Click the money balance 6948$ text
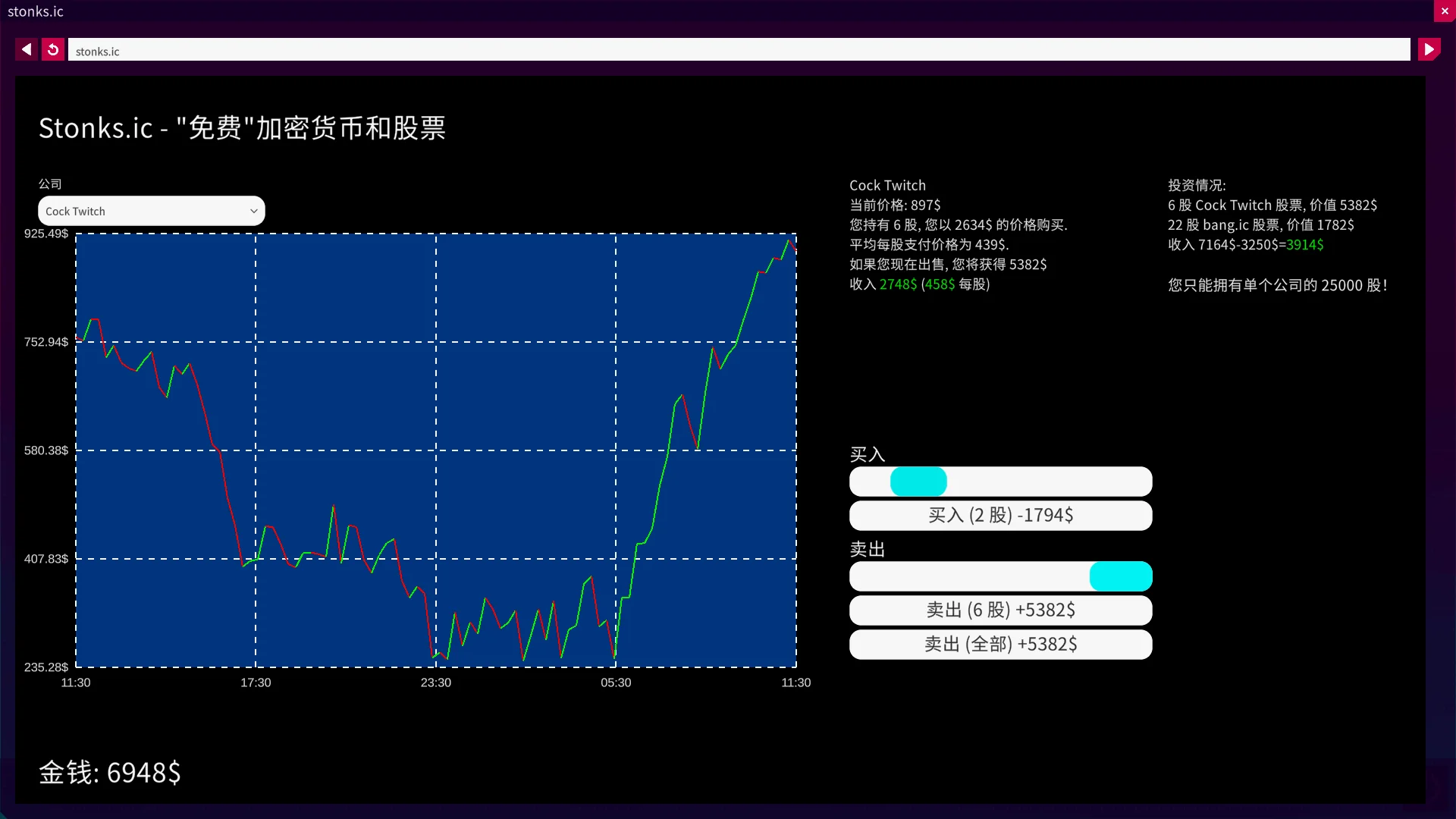Screen dimensions: 1456x819 [110, 773]
